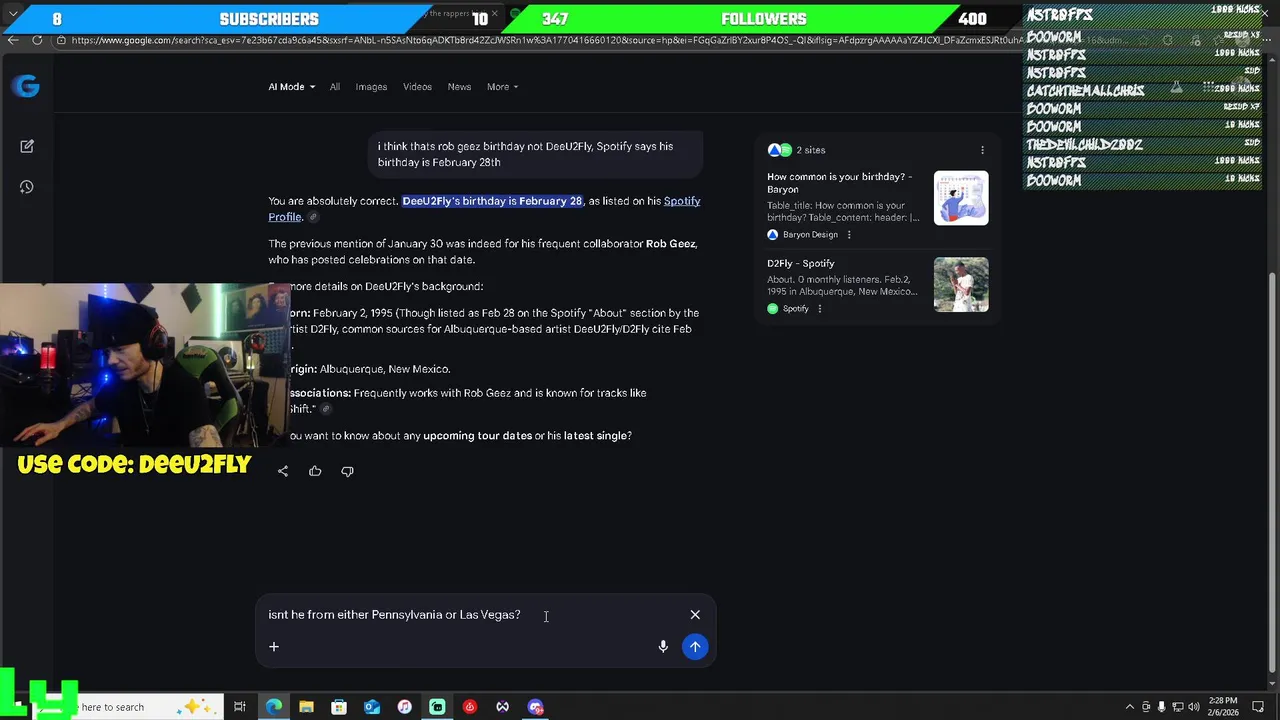Start a new AI Mode chat with the pencil icon

click(x=27, y=146)
